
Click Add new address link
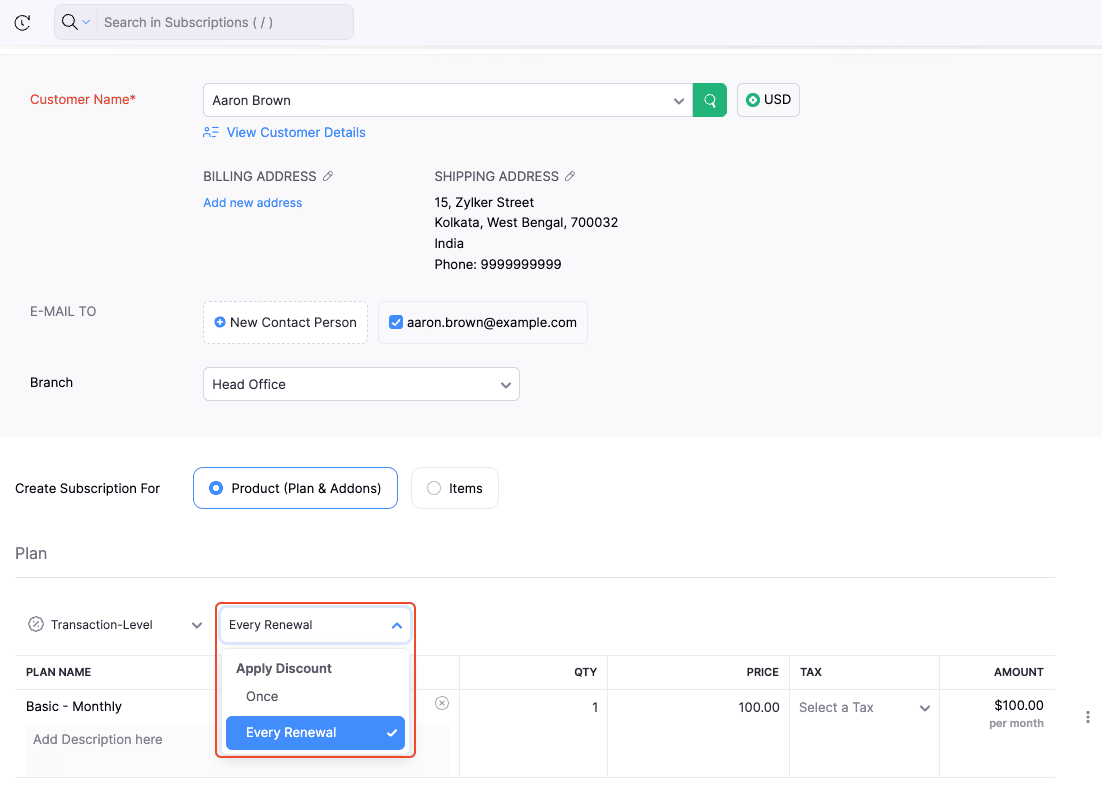click(x=252, y=202)
